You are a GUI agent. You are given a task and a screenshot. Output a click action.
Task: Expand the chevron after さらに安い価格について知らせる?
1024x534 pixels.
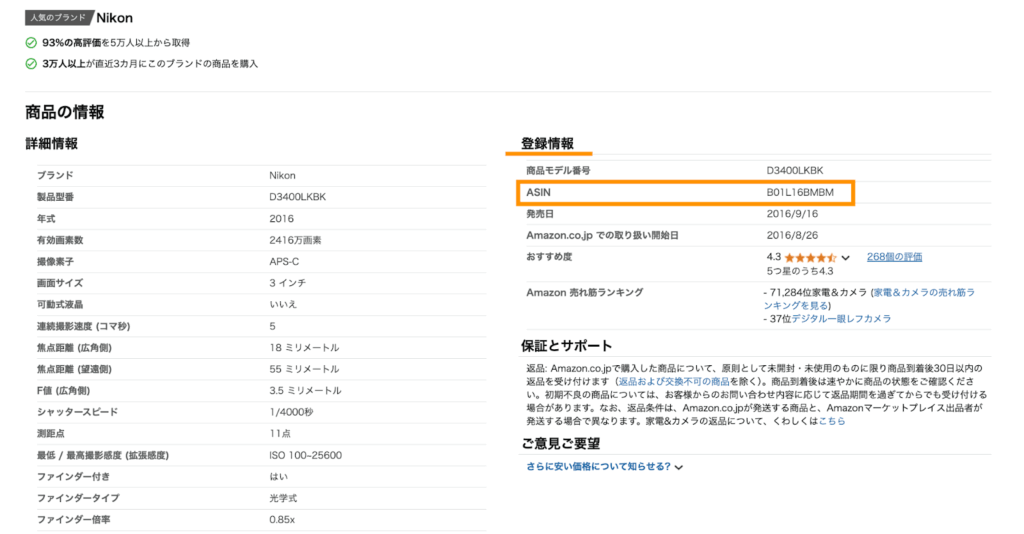(x=679, y=467)
